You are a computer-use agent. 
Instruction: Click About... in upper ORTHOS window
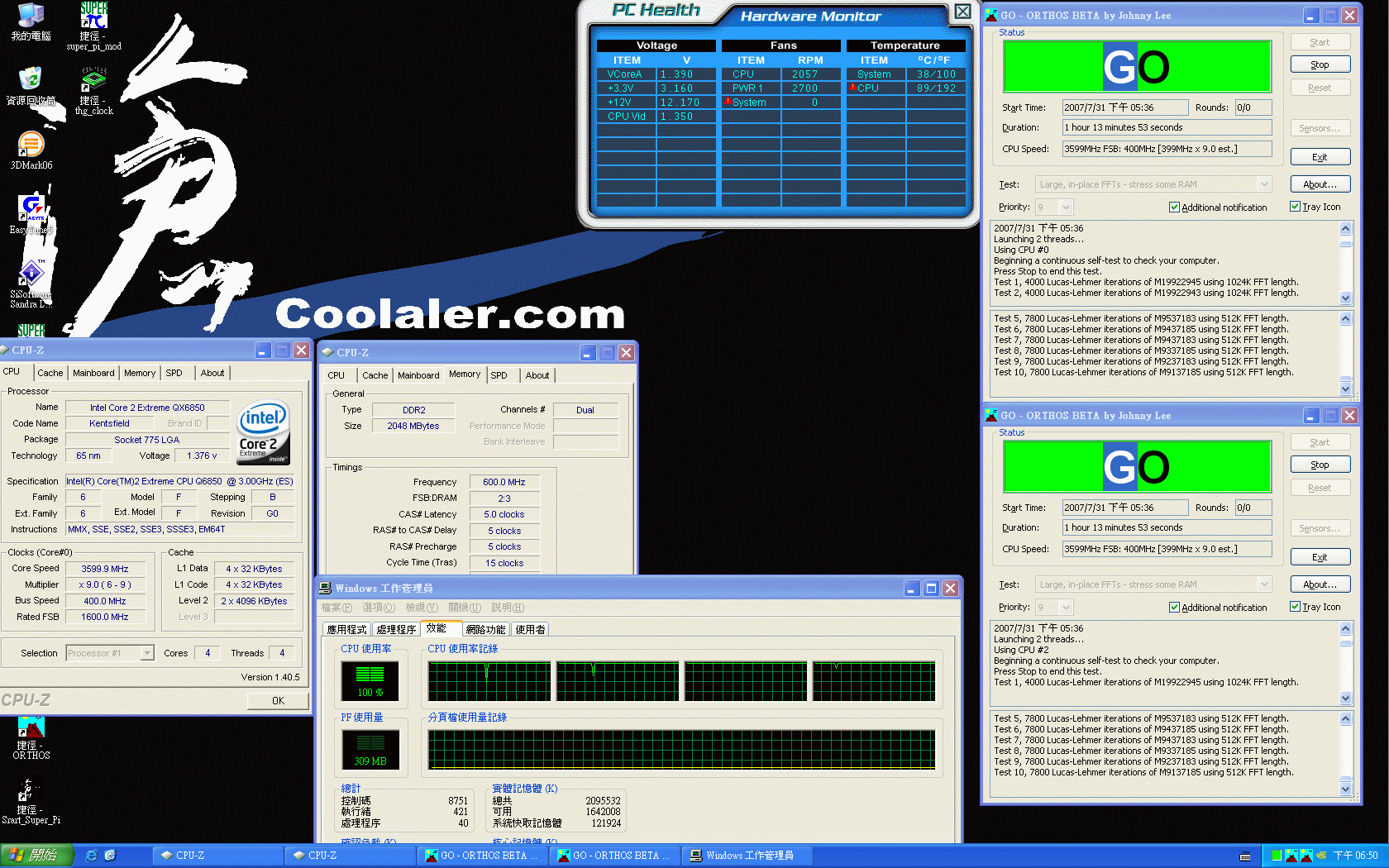(x=1320, y=184)
